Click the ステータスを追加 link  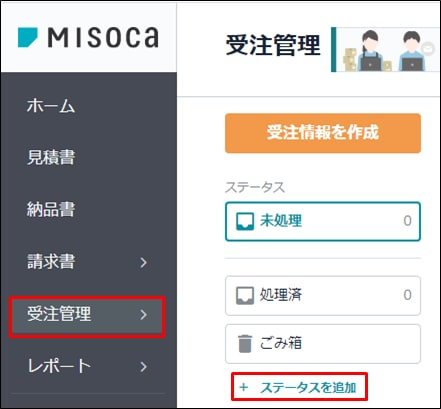pyautogui.click(x=308, y=388)
